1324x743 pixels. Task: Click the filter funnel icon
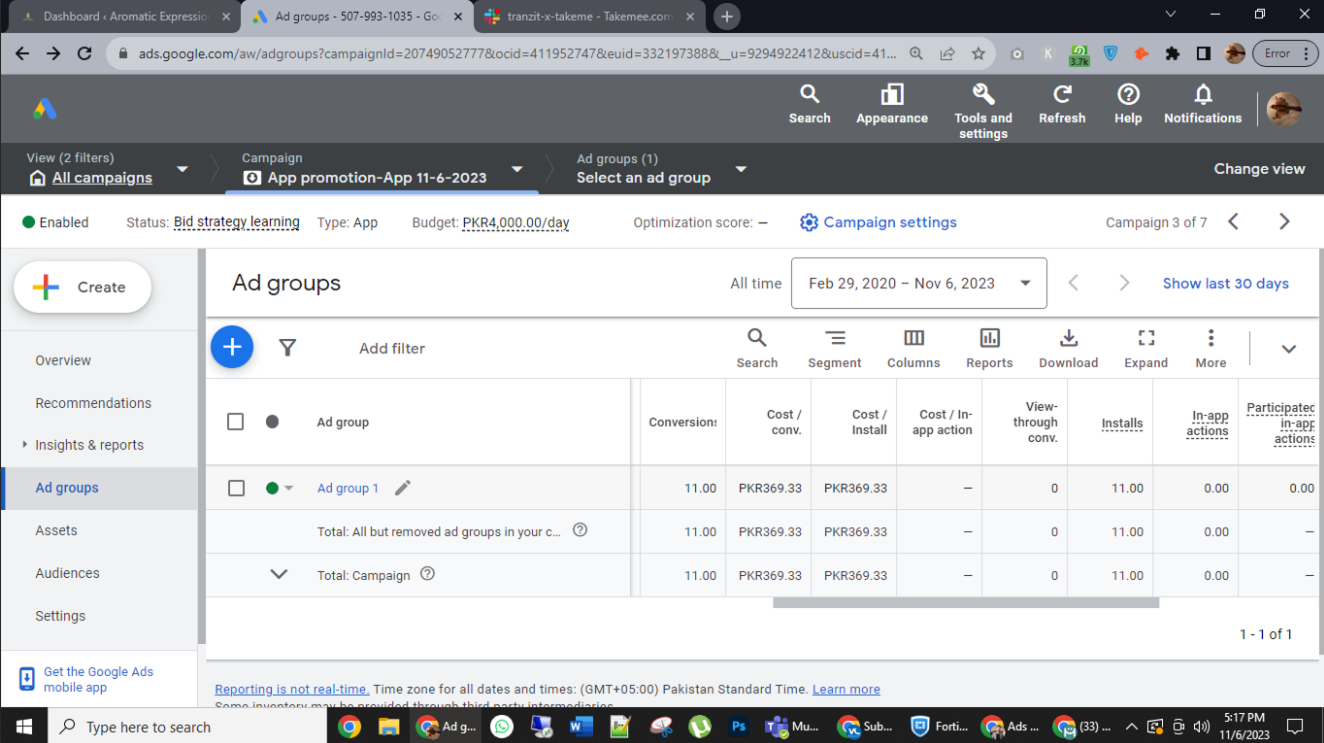point(287,348)
